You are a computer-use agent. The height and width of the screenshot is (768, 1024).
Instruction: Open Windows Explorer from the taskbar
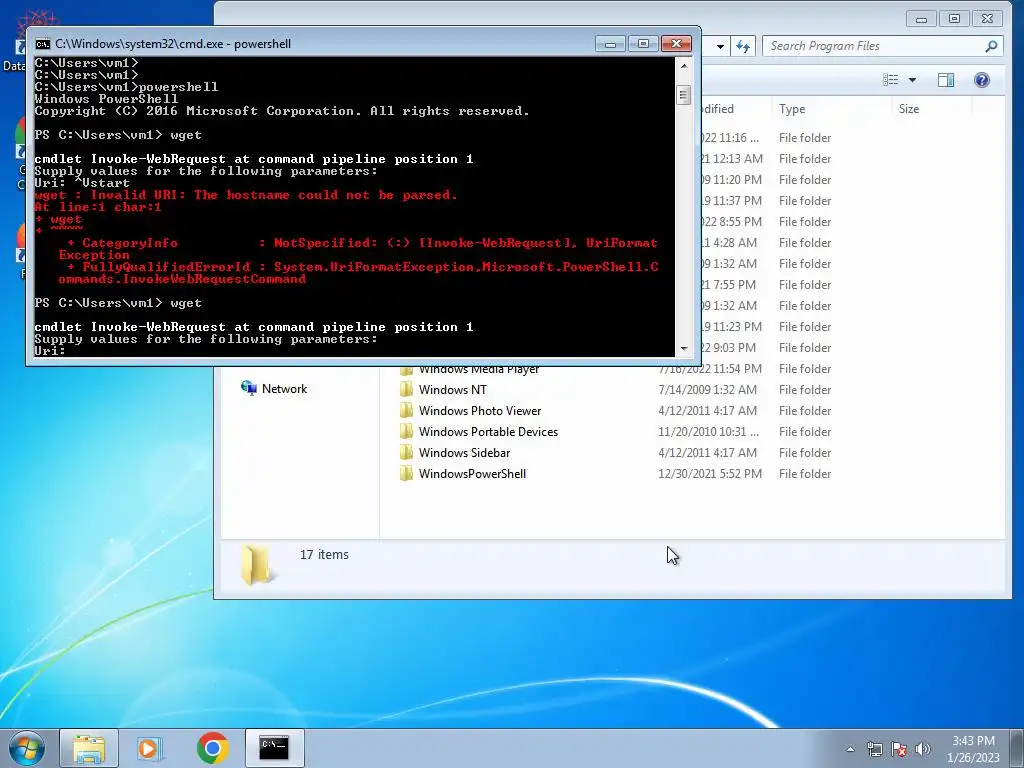tap(89, 748)
